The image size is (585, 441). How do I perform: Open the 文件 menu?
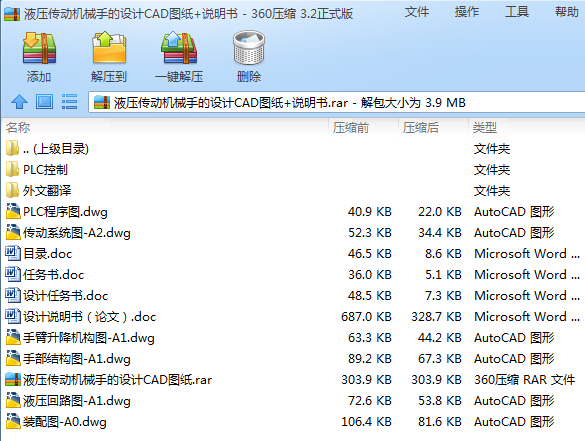coord(417,12)
